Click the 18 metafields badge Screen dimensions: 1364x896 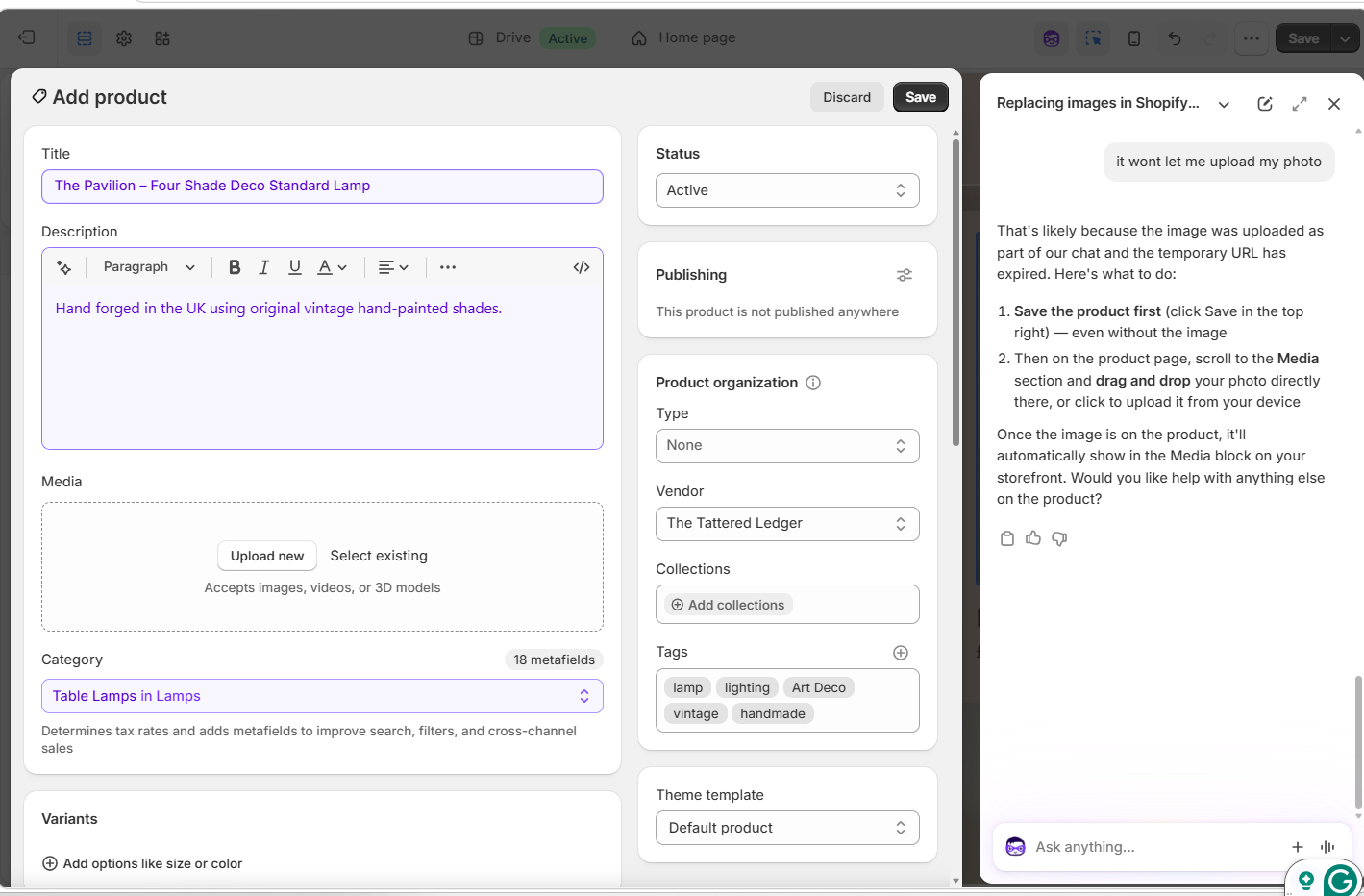[554, 660]
